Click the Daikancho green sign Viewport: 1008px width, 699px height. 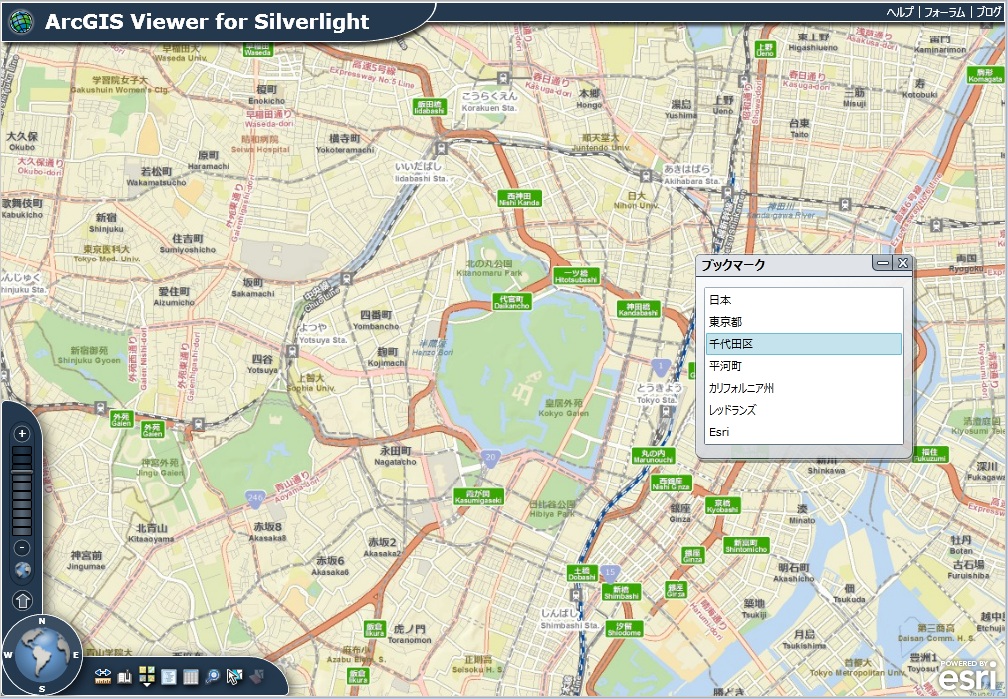click(x=512, y=302)
